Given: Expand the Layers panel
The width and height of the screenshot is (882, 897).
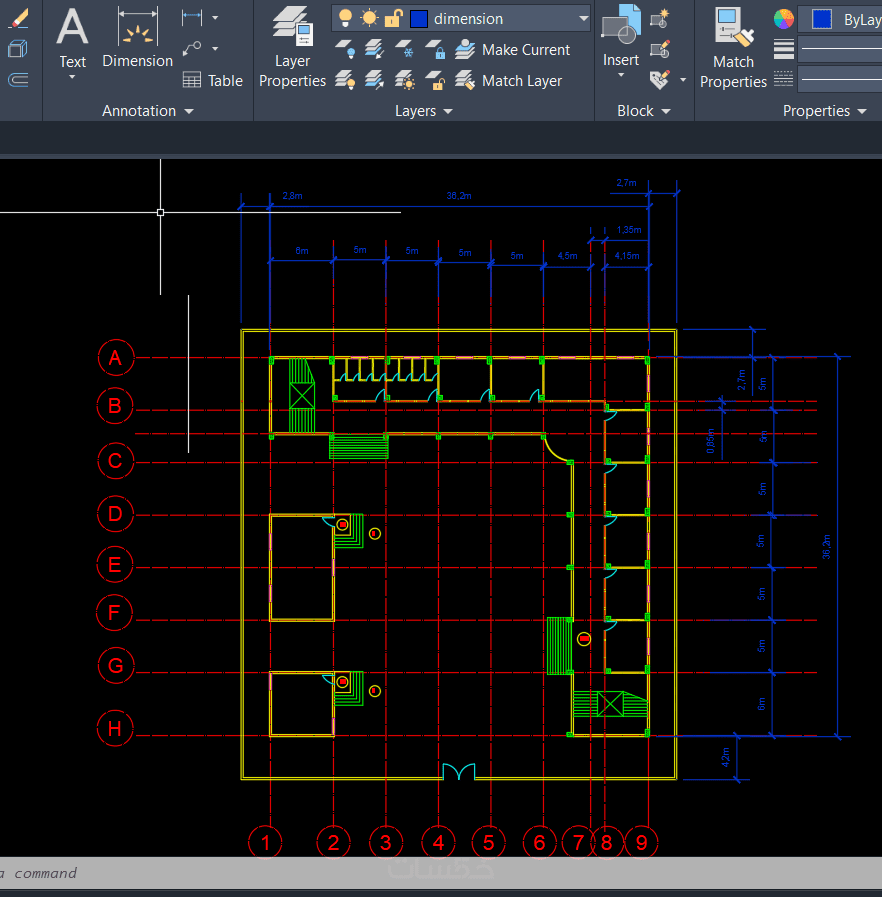Looking at the screenshot, I should [x=423, y=111].
